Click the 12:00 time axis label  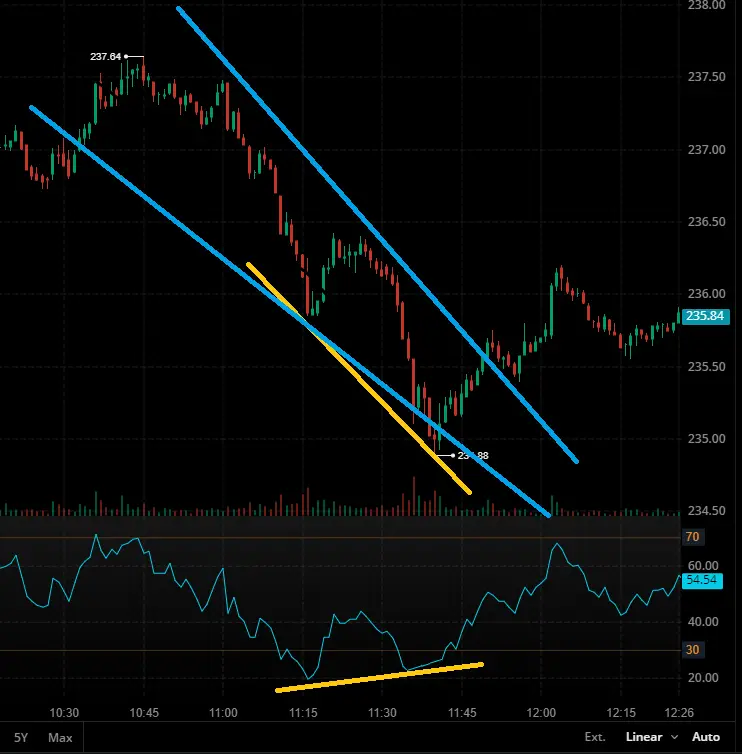[541, 712]
